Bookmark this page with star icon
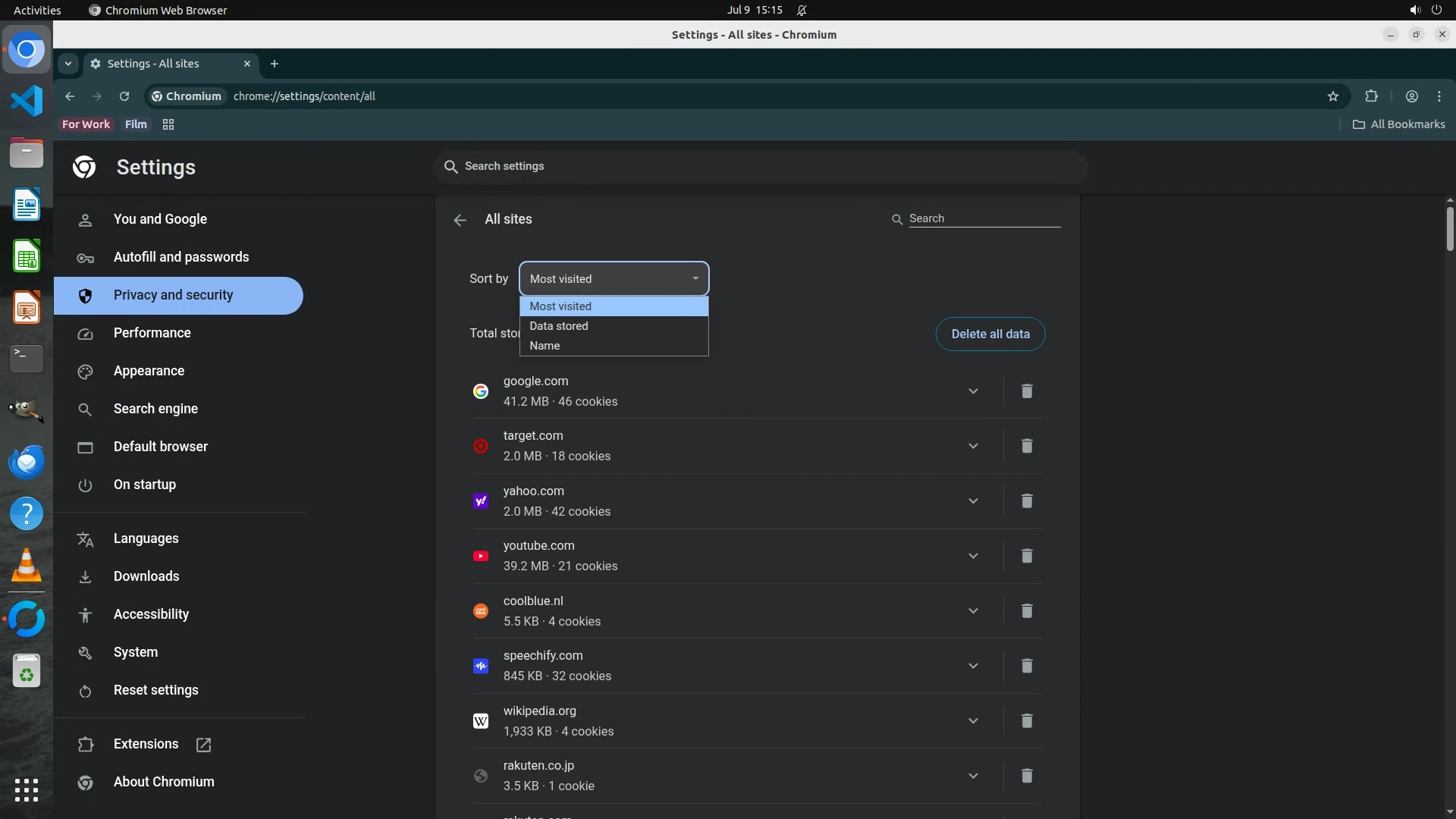This screenshot has width=1456, height=819. [1333, 96]
